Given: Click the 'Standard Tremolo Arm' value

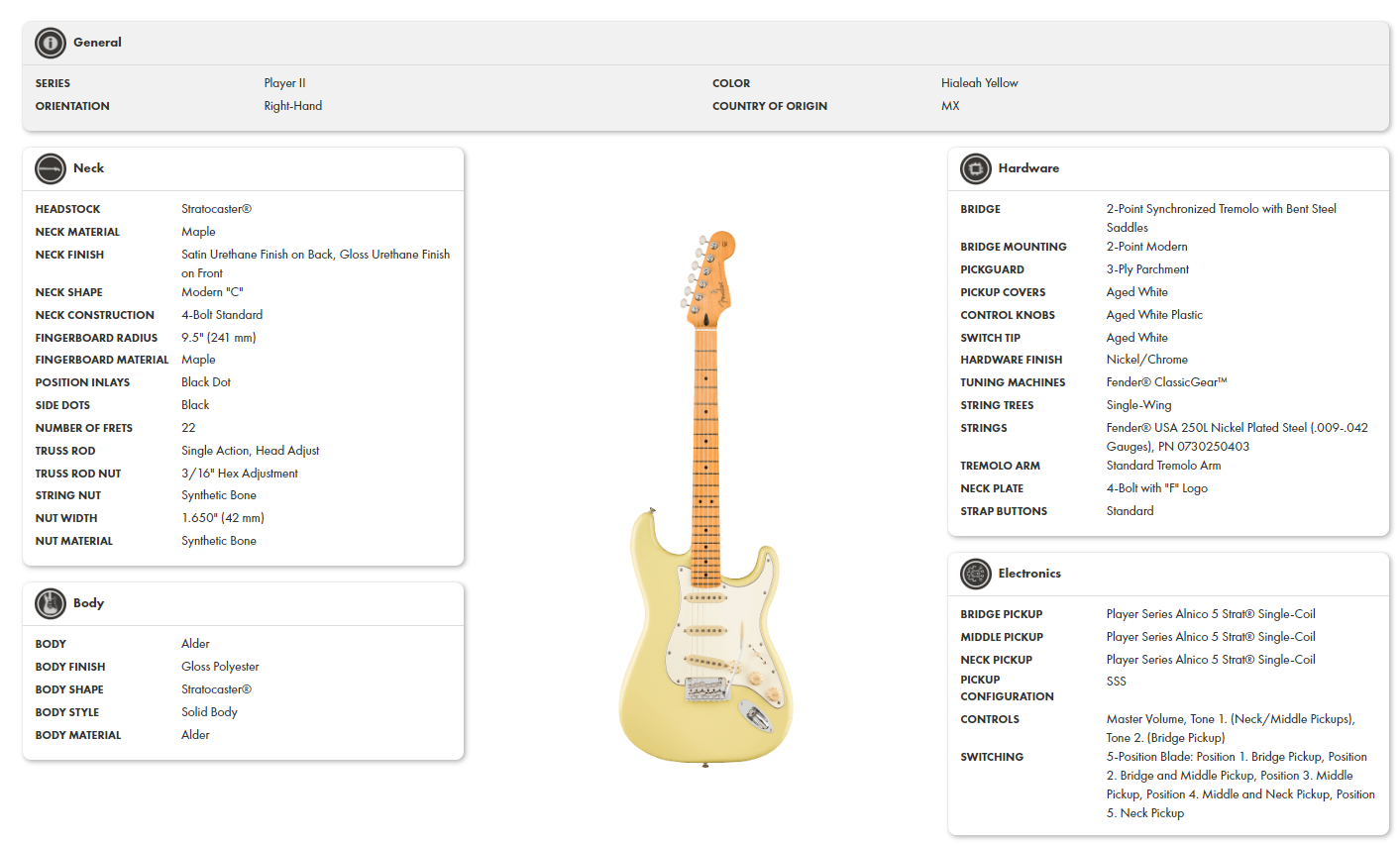Looking at the screenshot, I should [1163, 466].
